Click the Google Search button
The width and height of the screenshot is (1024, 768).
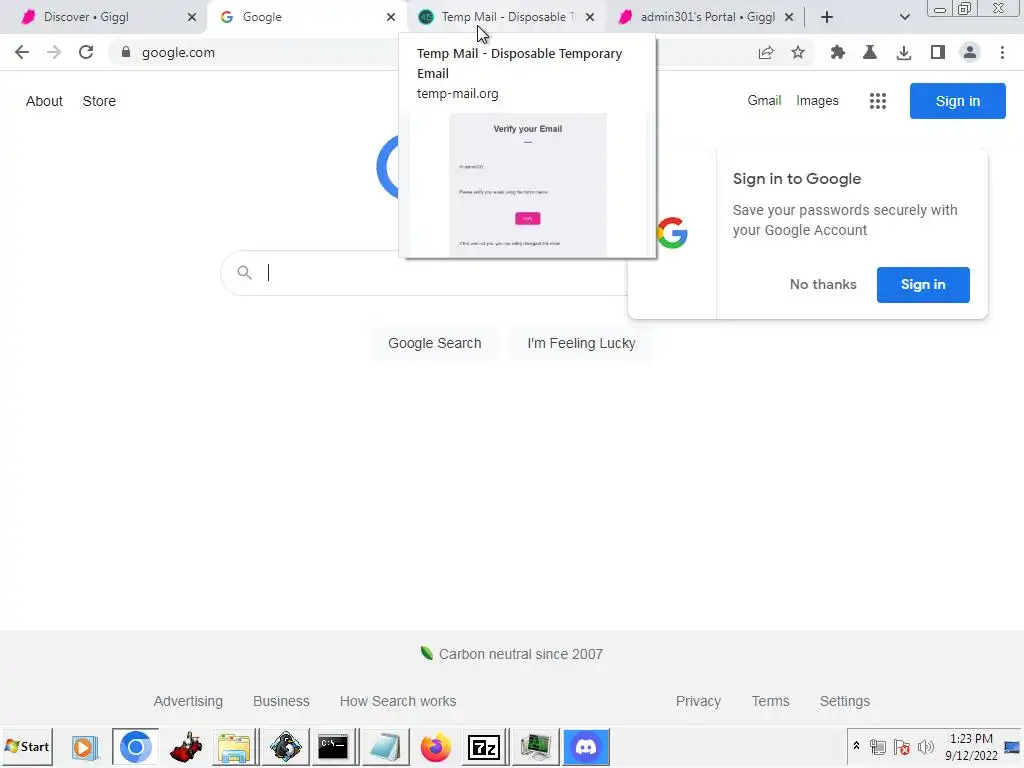434,343
